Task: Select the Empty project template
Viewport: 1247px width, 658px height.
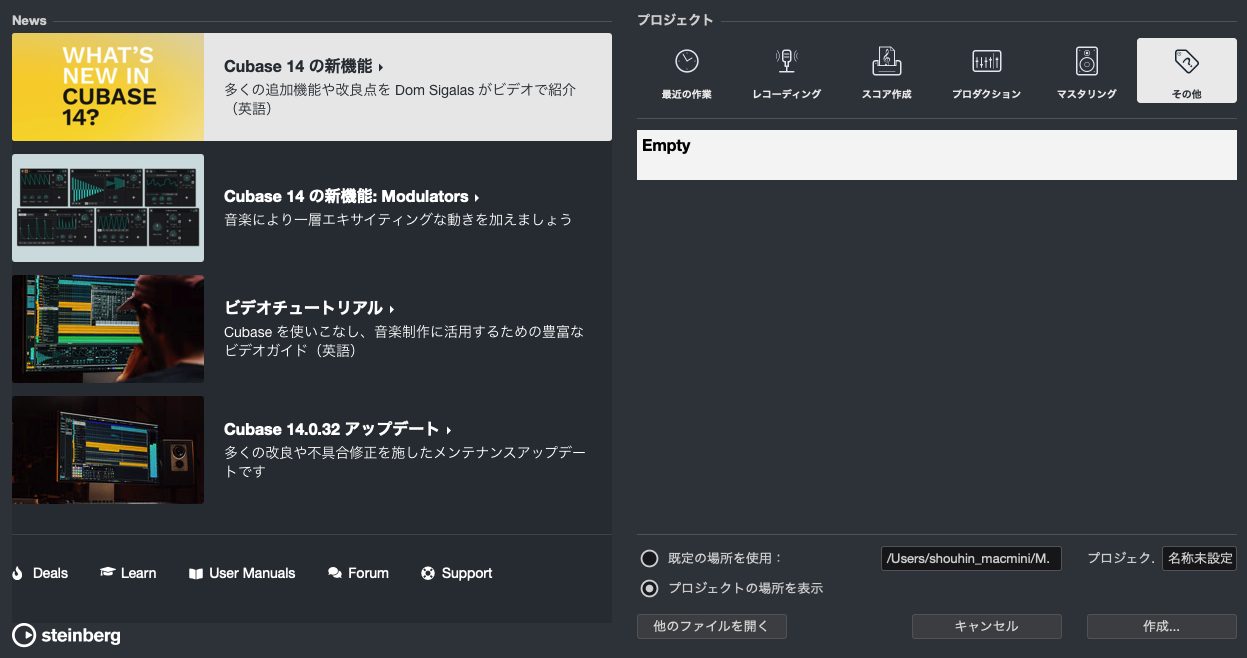Action: (x=937, y=155)
